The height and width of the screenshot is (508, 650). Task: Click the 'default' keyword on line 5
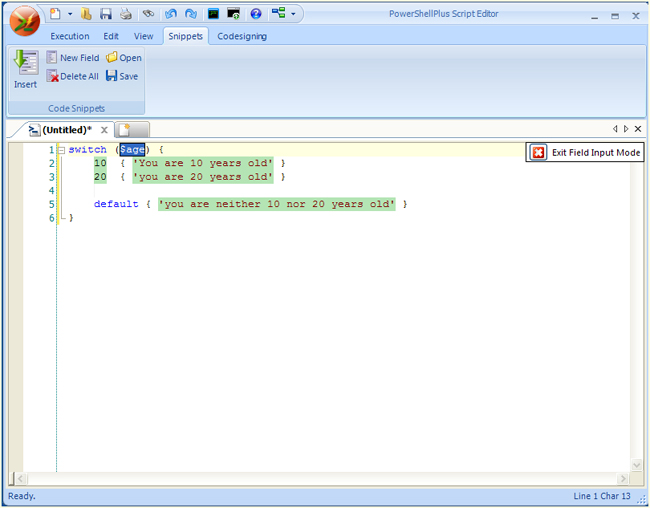(116, 204)
